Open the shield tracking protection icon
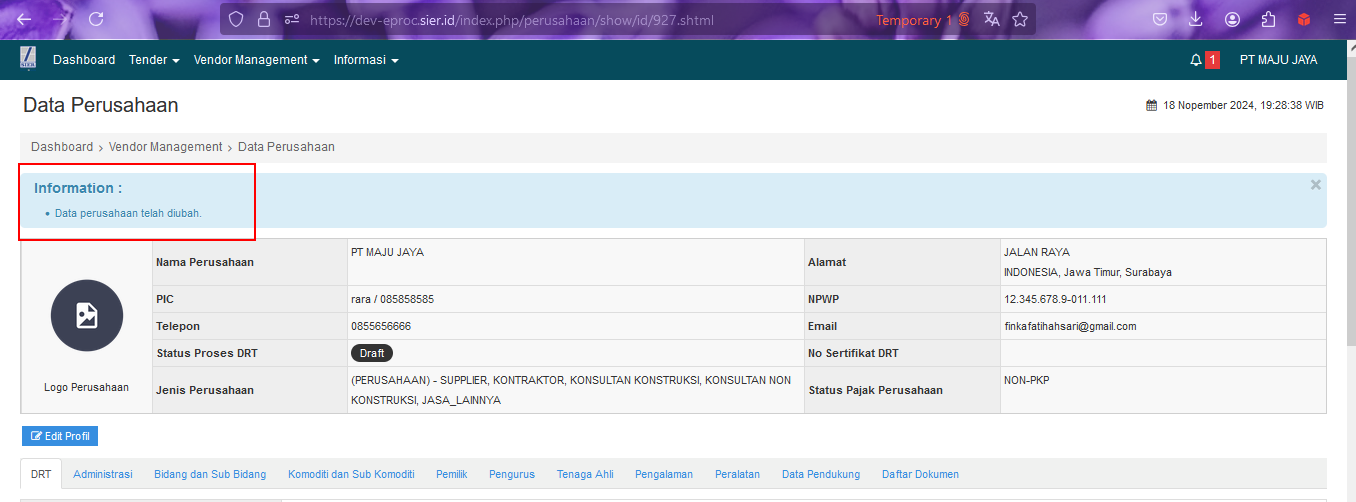 tap(236, 19)
